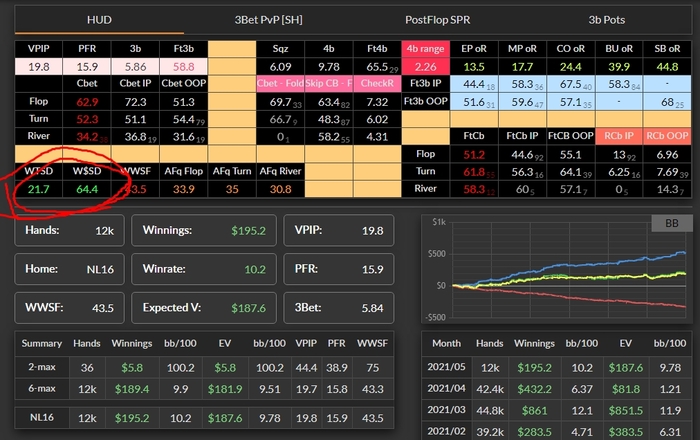Open the Home NL16 stat box
This screenshot has height=440, width=700.
pos(68,269)
